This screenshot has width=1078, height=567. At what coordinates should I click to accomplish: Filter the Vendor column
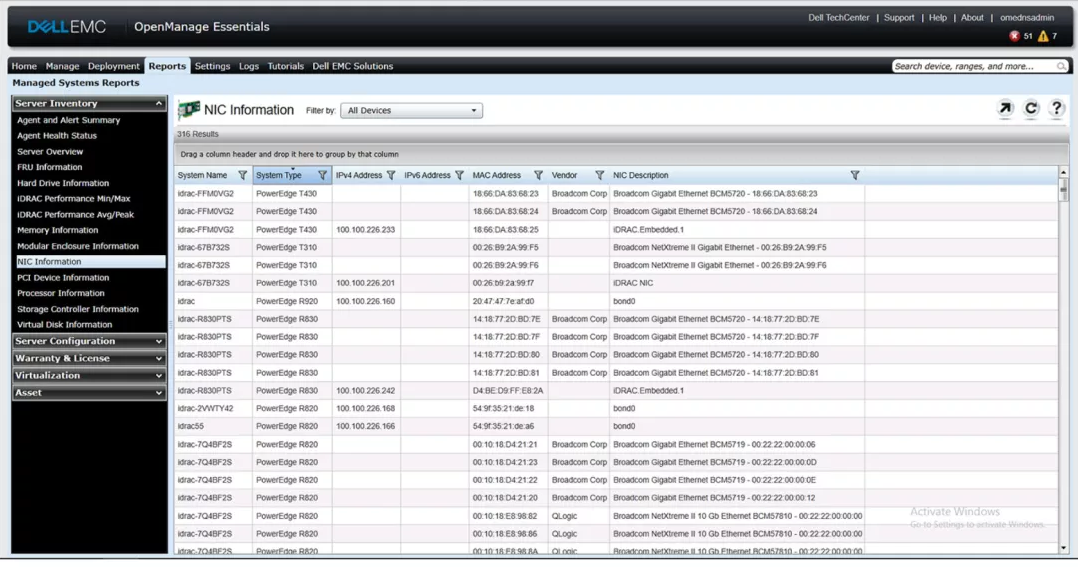(600, 175)
